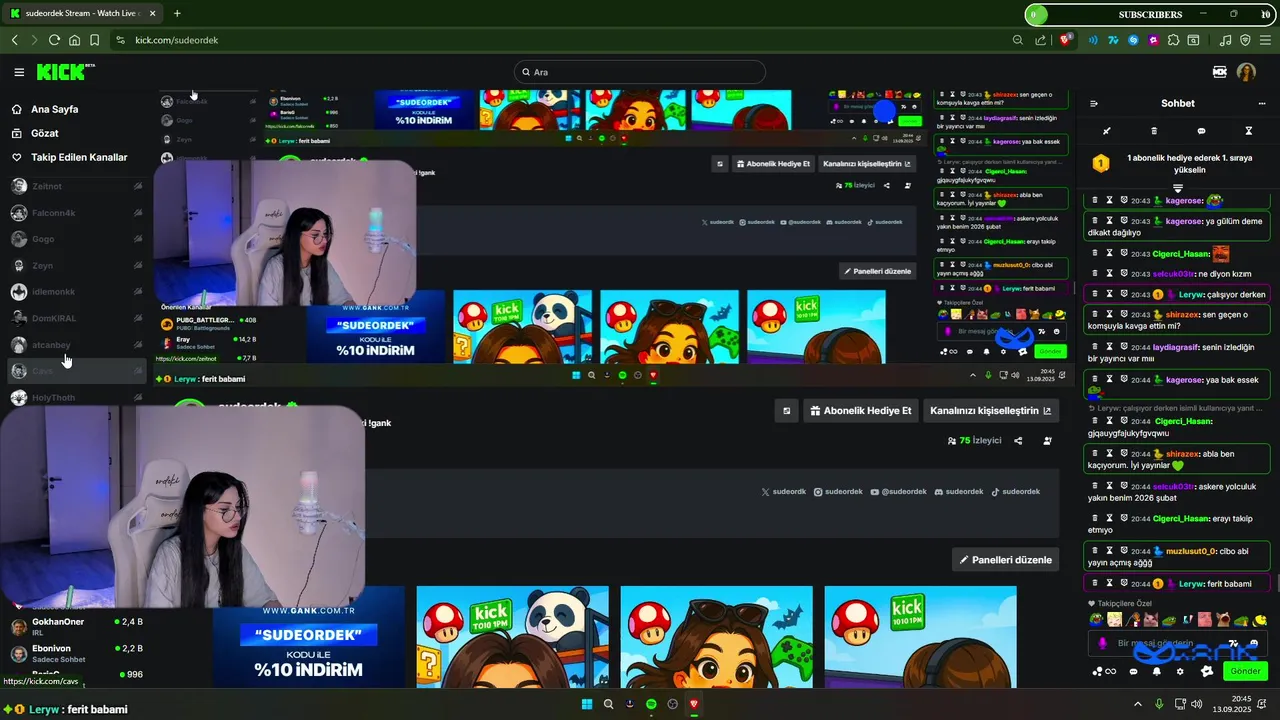This screenshot has width=1280, height=720.
Task: Click the speech bubble icon under Sohbet
Action: coord(1201,131)
